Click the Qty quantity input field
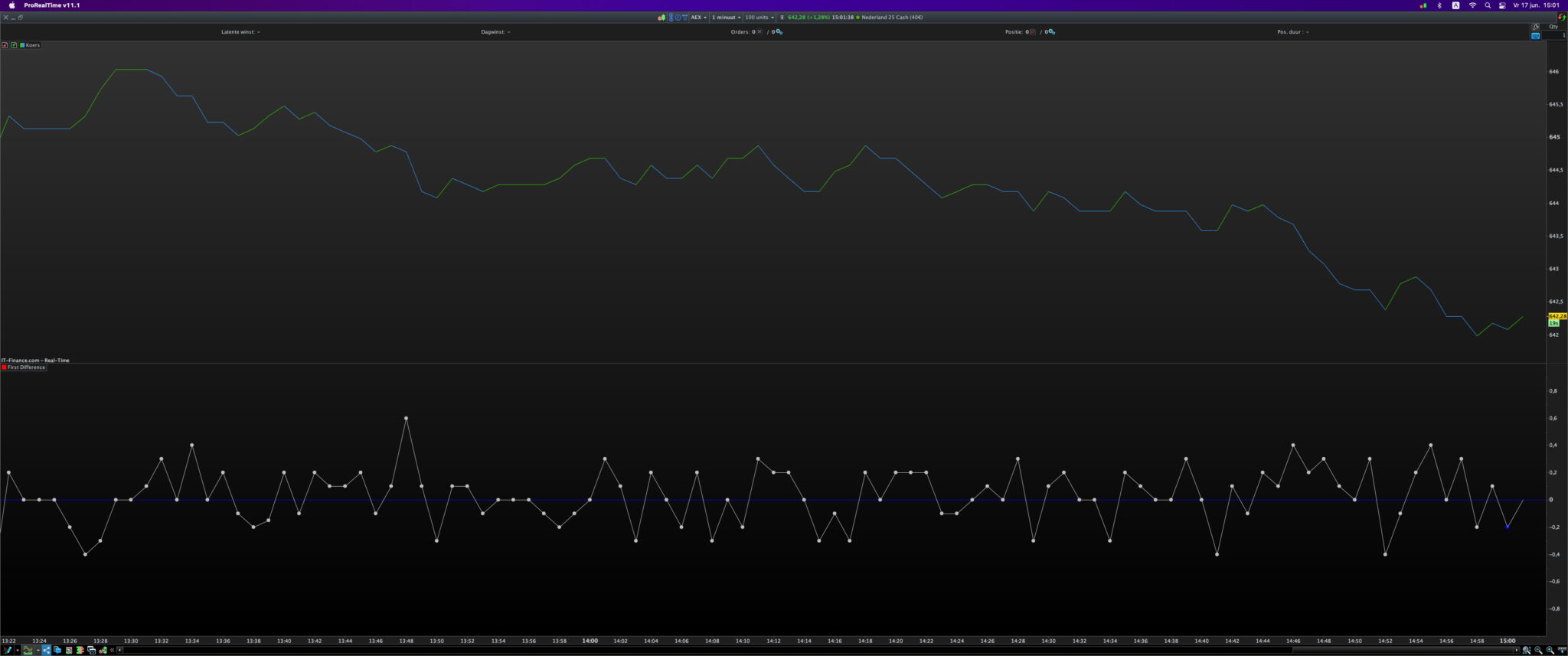1568x656 pixels. [x=1553, y=36]
